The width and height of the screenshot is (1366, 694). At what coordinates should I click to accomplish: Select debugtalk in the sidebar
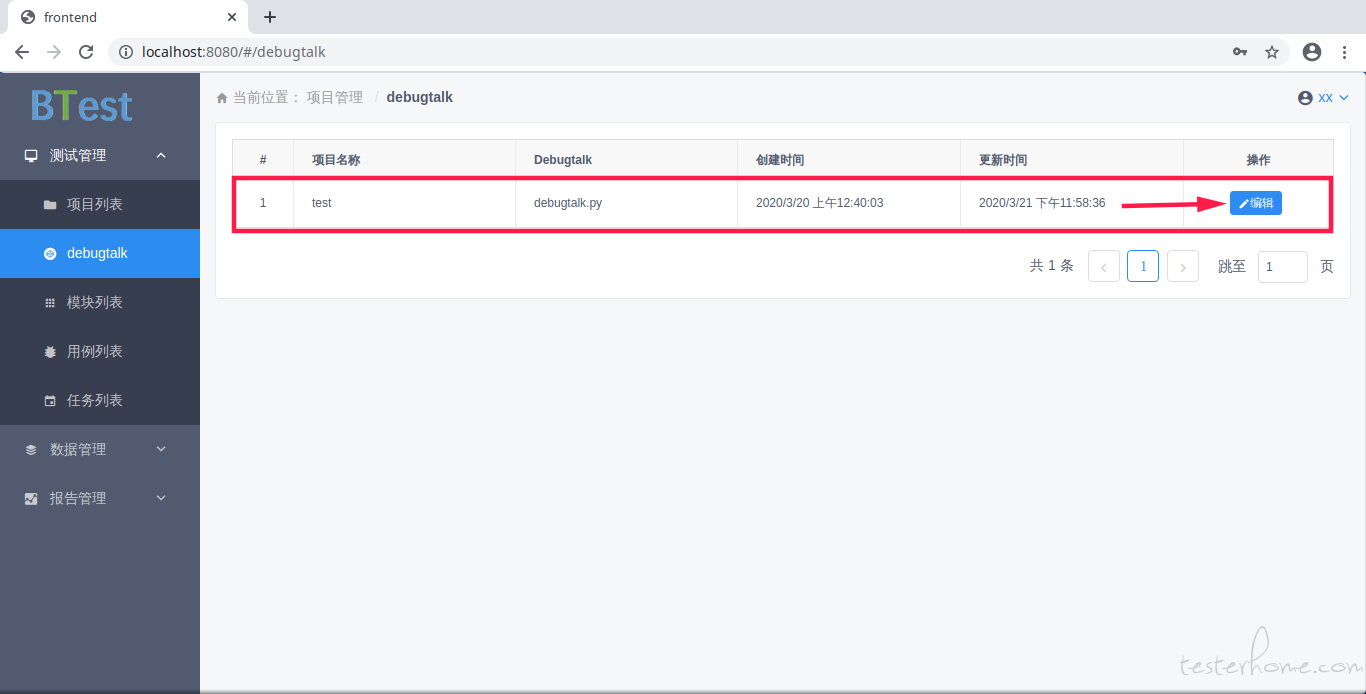pyautogui.click(x=100, y=254)
